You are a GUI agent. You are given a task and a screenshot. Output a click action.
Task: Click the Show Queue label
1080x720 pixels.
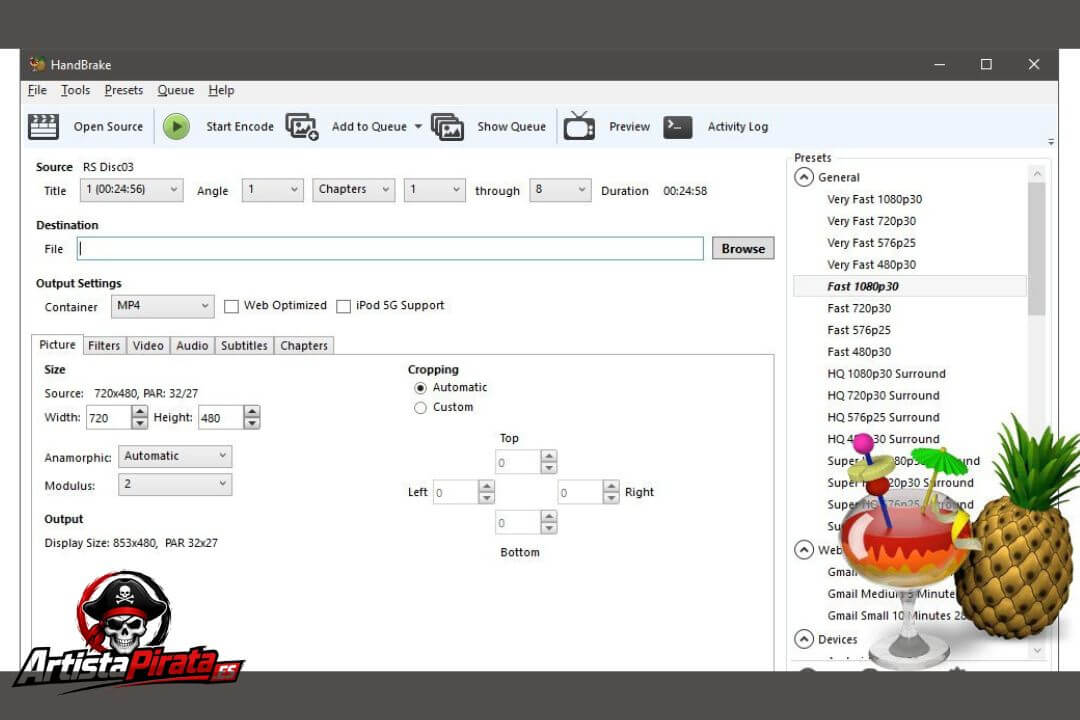pyautogui.click(x=511, y=127)
